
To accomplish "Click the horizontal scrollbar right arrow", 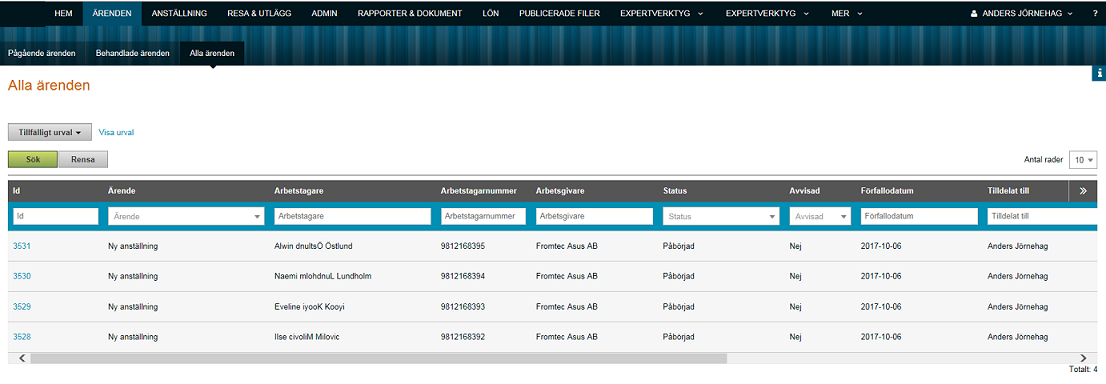I will 1083,359.
